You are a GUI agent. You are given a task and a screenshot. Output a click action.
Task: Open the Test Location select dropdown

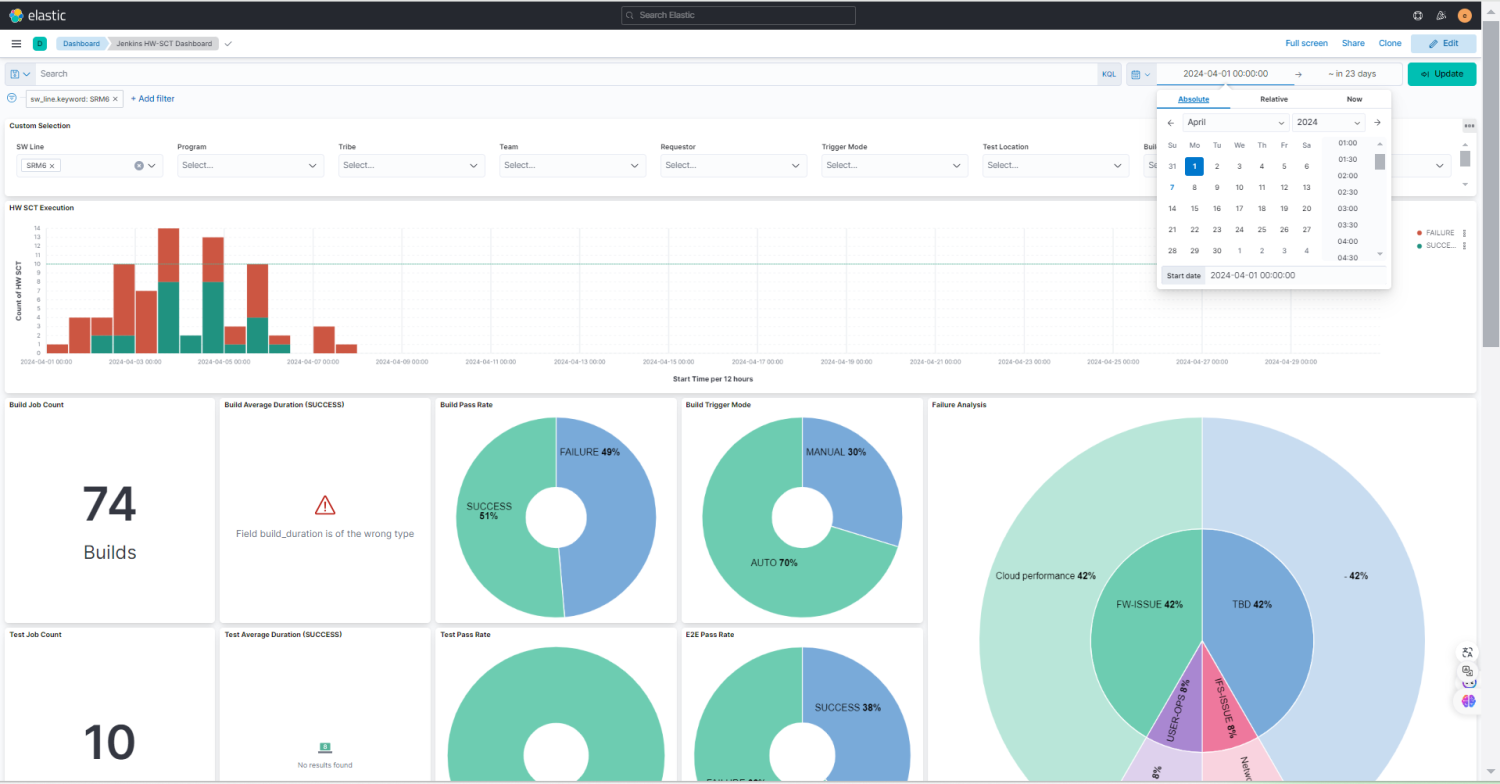coord(1056,165)
